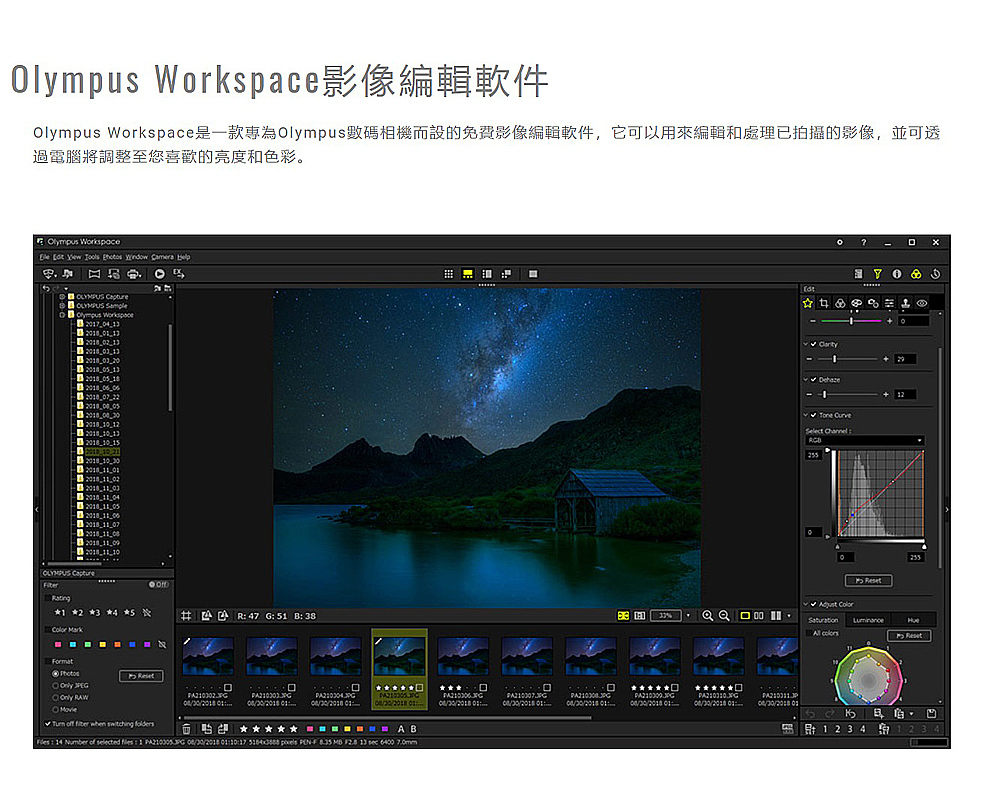Click the zoom in magnifier icon
Screen dimensions: 990x800
coord(708,616)
